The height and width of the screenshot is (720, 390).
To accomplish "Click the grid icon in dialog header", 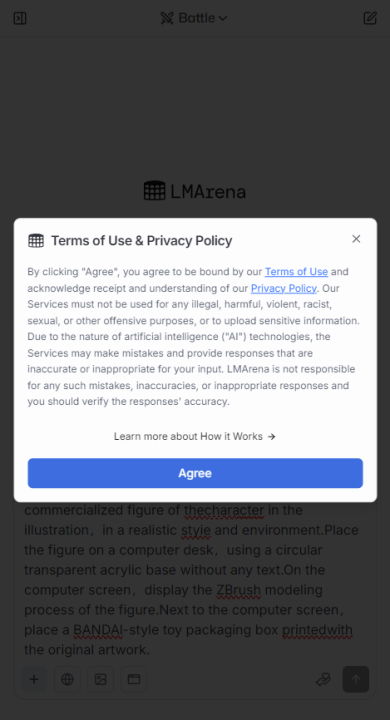I will (36, 241).
